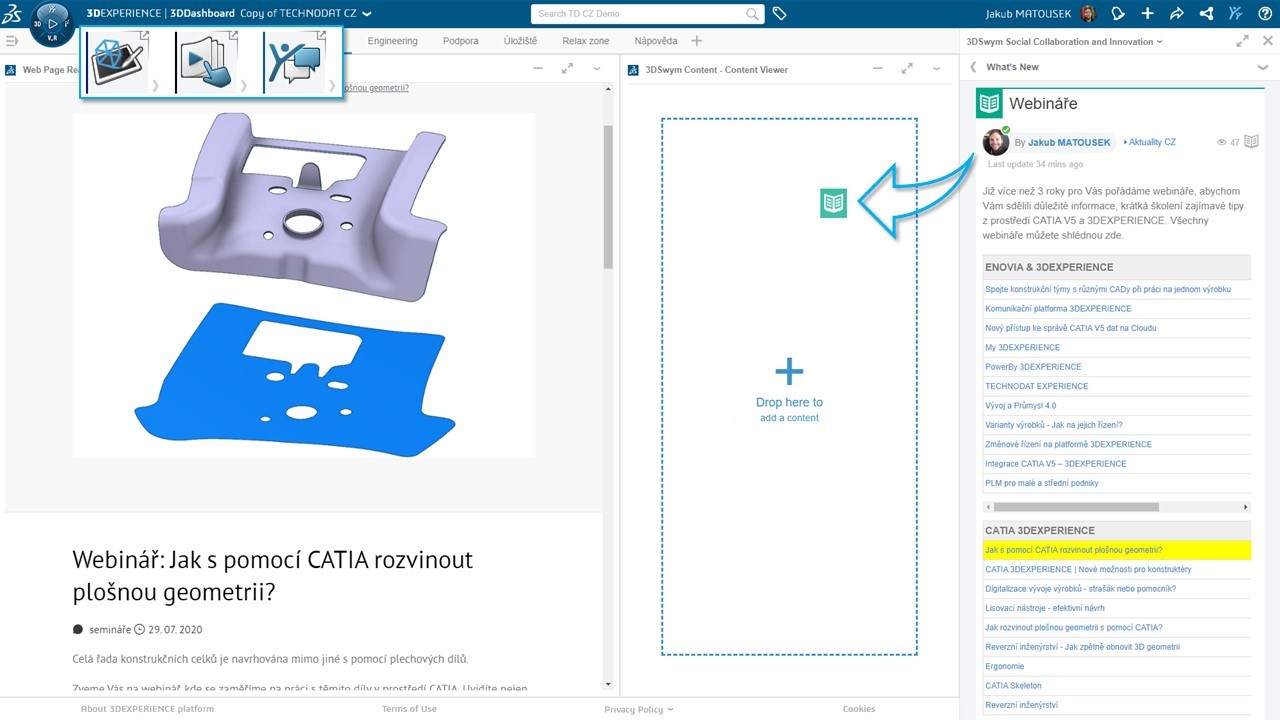Click the sheet metal part image
This screenshot has height=720, width=1280.
304,285
